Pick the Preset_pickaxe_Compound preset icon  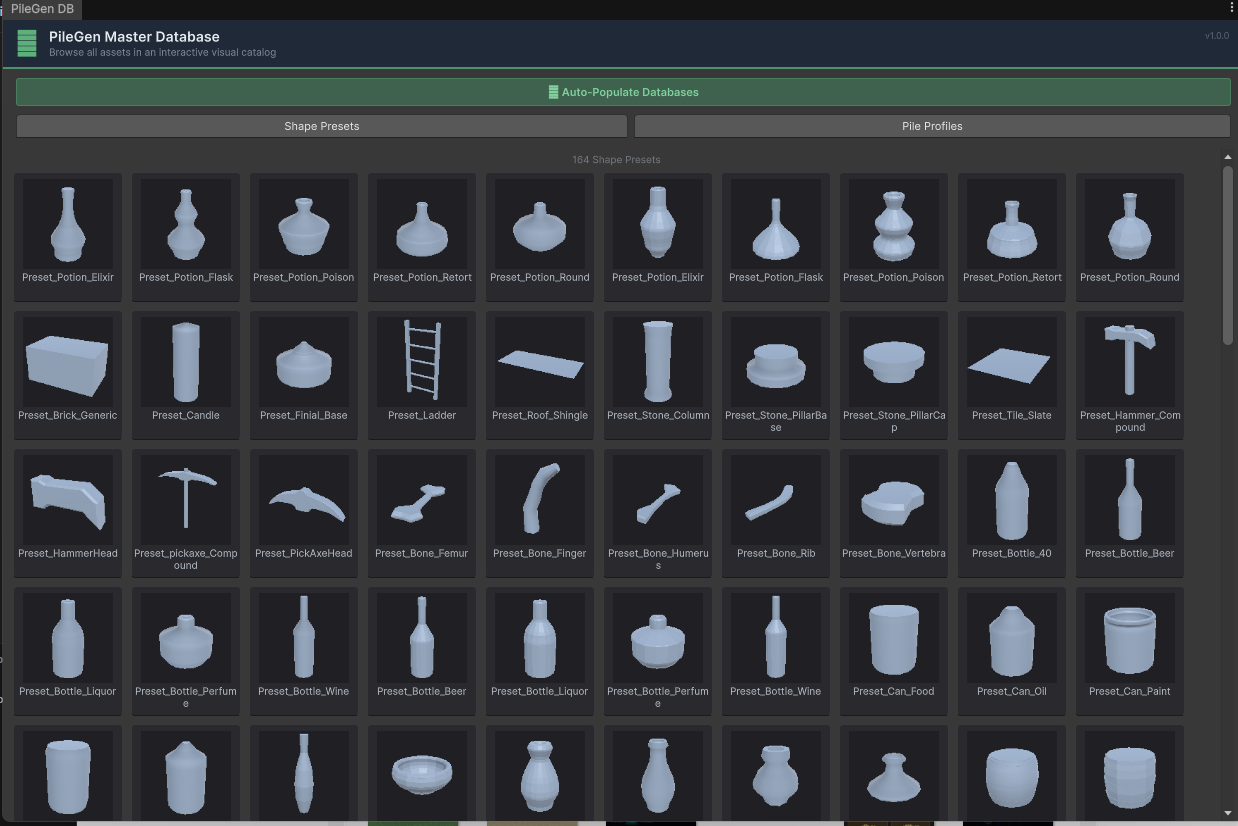[186, 499]
